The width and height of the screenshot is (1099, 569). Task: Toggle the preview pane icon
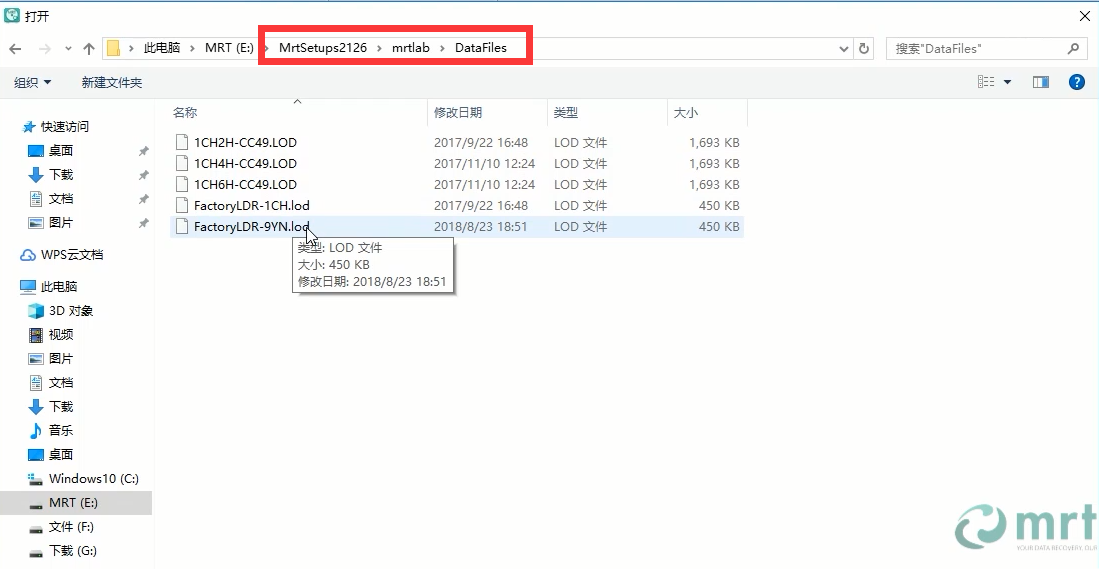pos(1041,82)
